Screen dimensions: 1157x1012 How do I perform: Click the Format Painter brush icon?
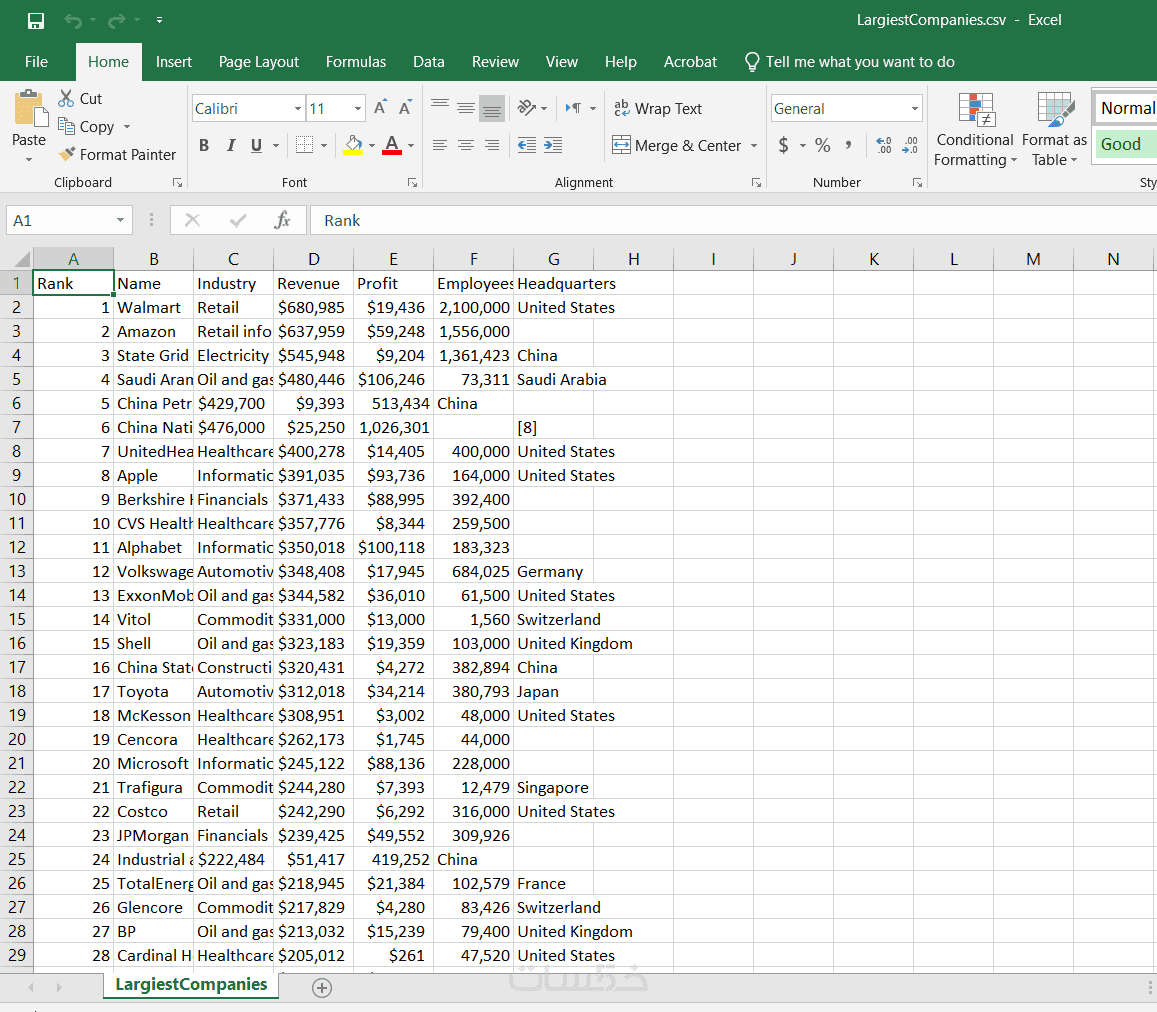coord(67,154)
